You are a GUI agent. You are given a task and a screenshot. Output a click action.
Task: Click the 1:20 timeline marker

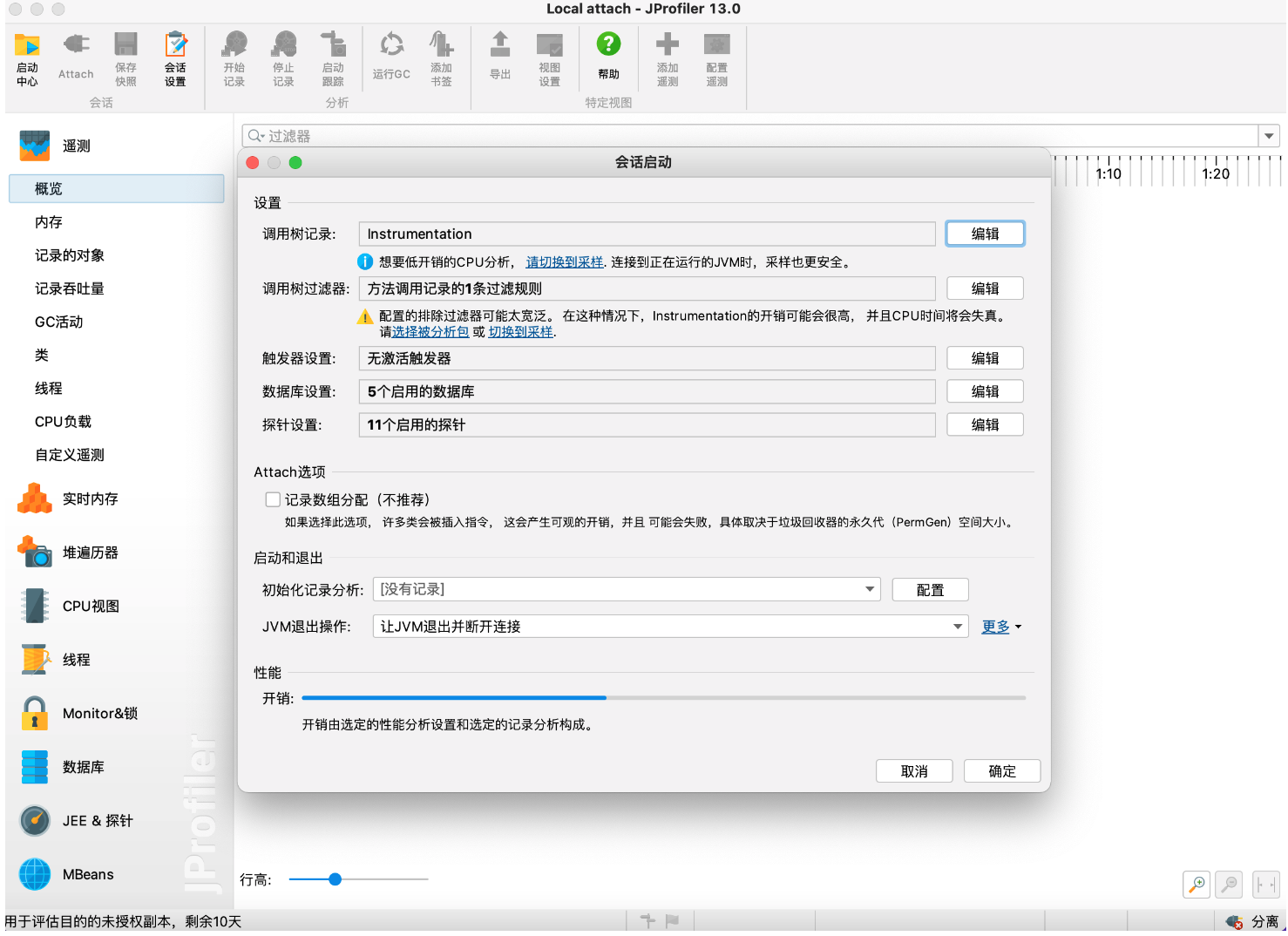pyautogui.click(x=1216, y=174)
